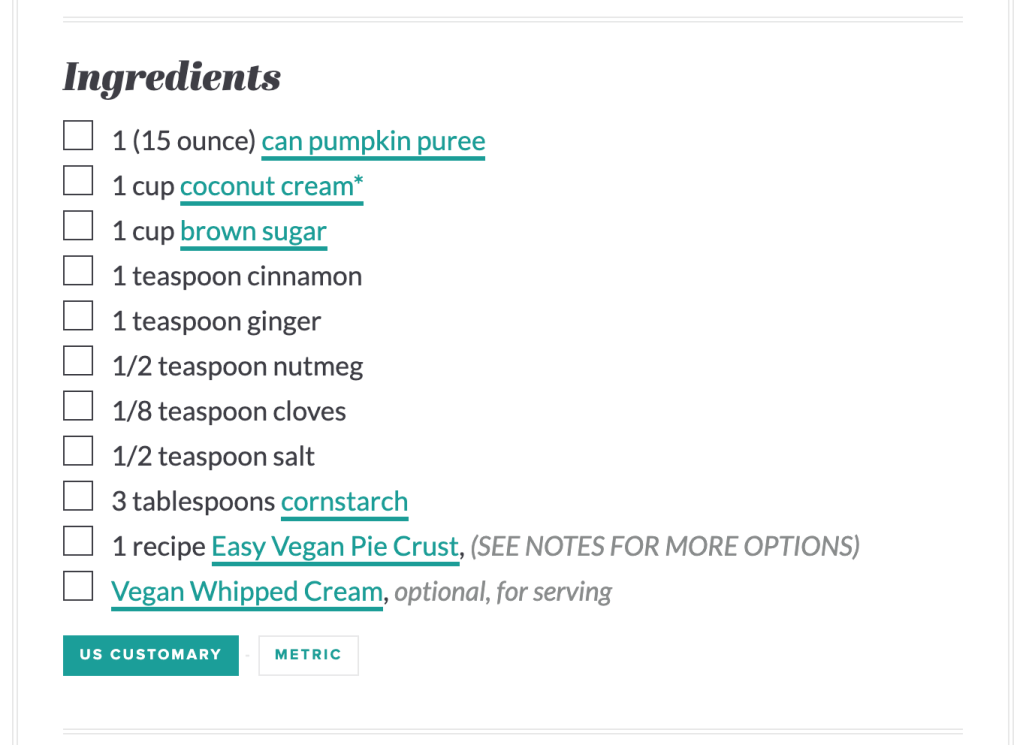This screenshot has width=1023, height=745.
Task: Check off 1 teaspoon cinnamon
Action: point(78,271)
